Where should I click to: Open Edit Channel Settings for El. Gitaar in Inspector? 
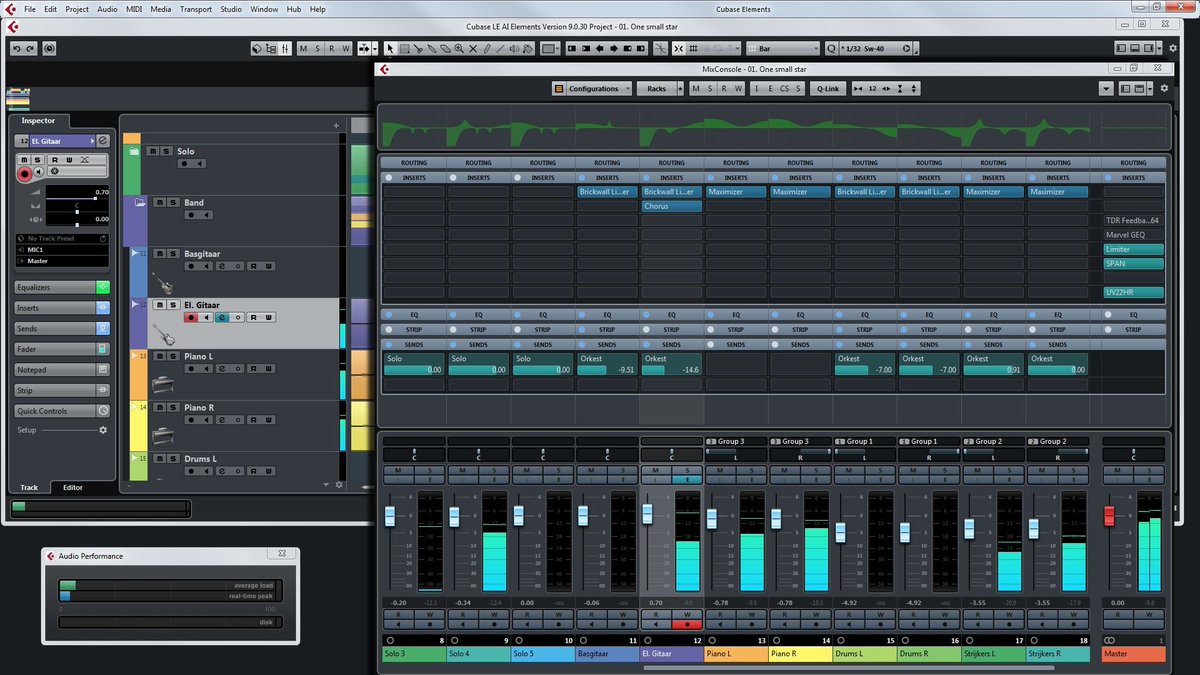point(103,141)
